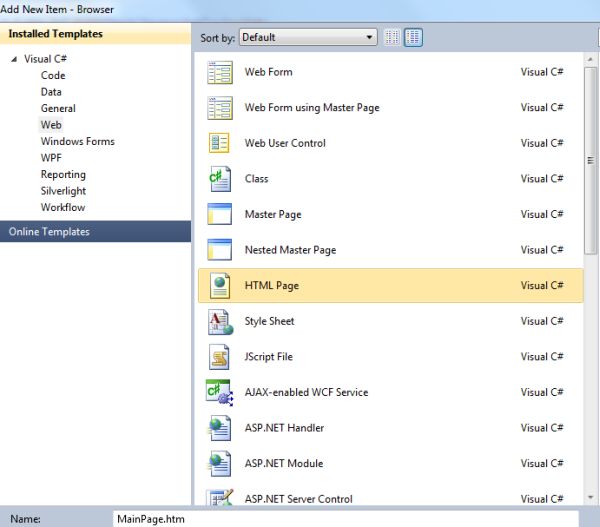Image resolution: width=600 pixels, height=527 pixels.
Task: Select the Web User Control icon
Action: point(219,143)
